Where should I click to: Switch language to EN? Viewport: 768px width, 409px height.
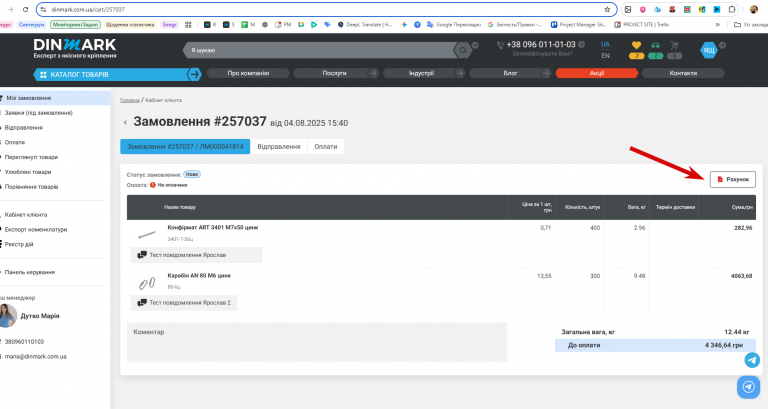coord(605,56)
